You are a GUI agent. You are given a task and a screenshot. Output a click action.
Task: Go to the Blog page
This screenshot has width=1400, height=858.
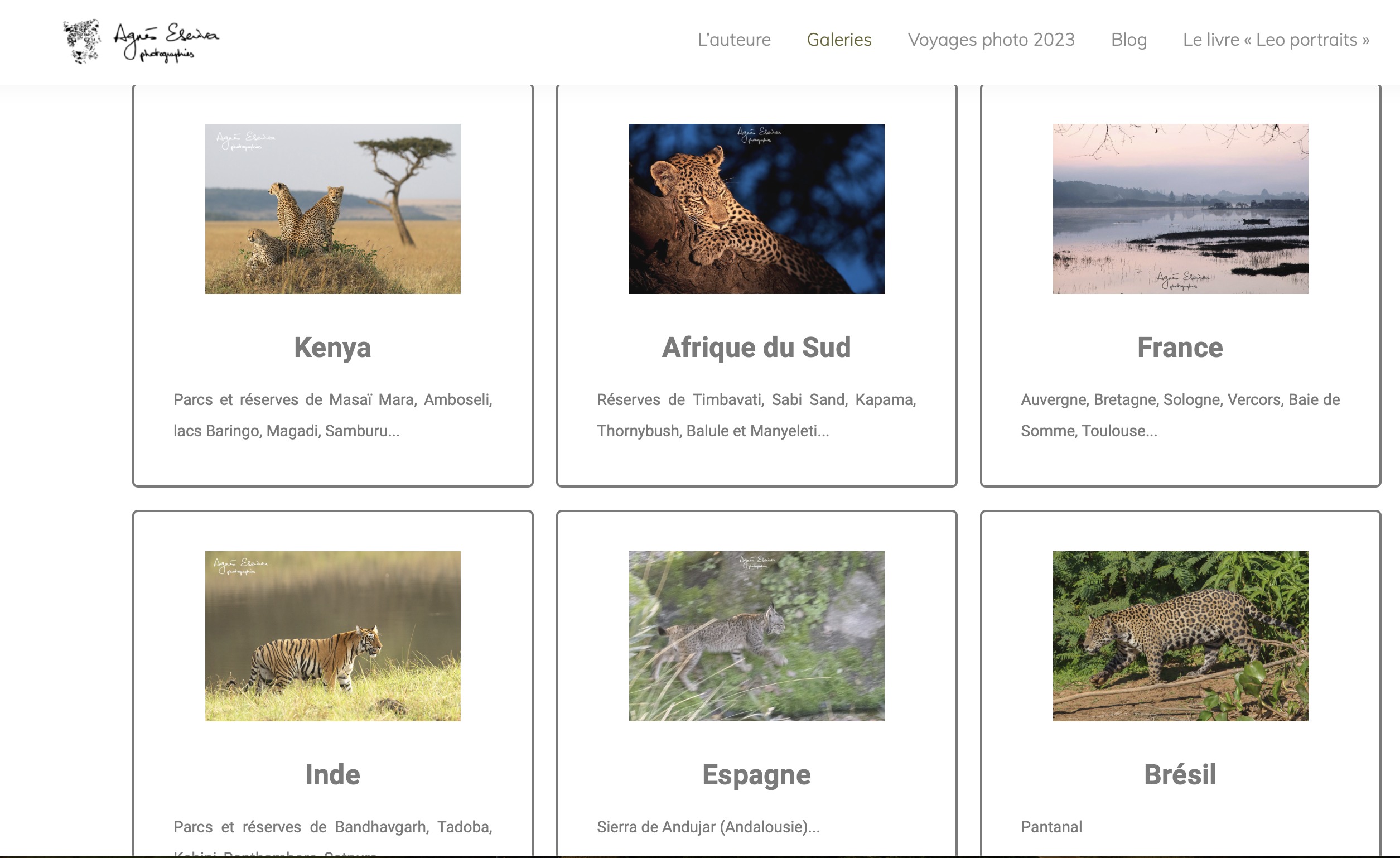coord(1128,40)
